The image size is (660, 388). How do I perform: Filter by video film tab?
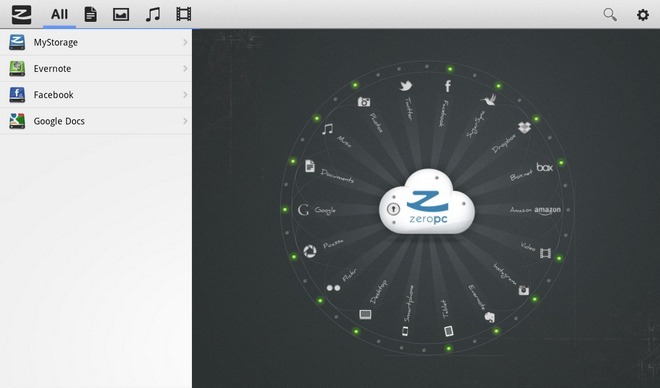[x=184, y=14]
